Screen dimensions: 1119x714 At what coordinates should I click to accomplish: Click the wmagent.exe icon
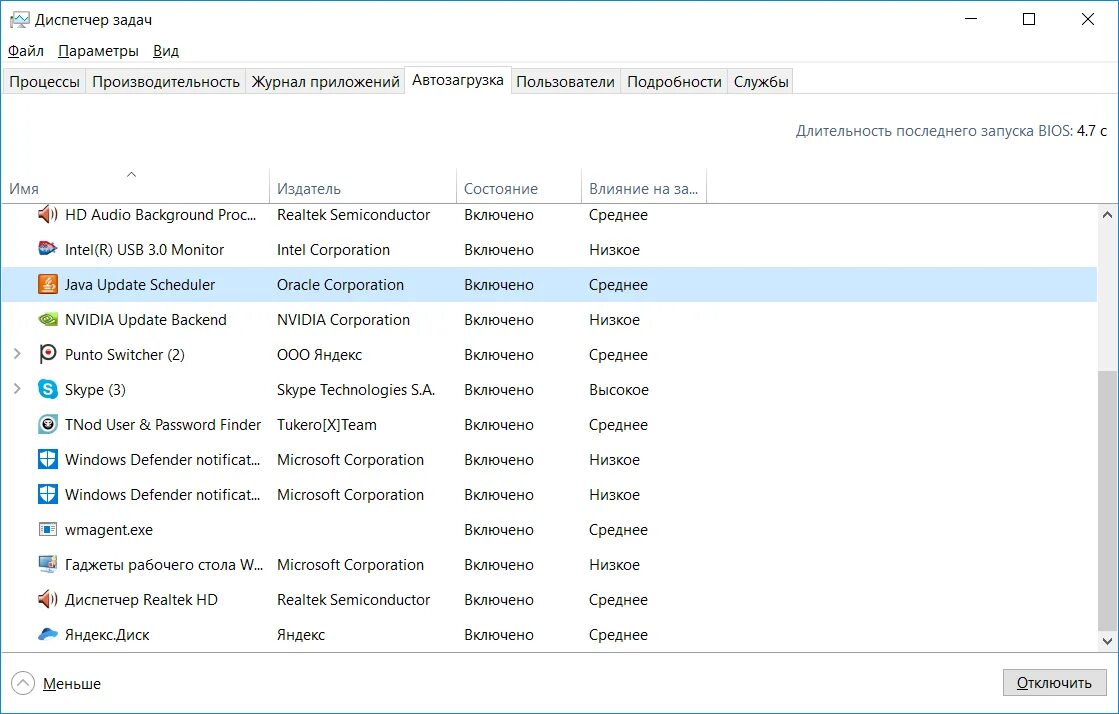(x=47, y=530)
